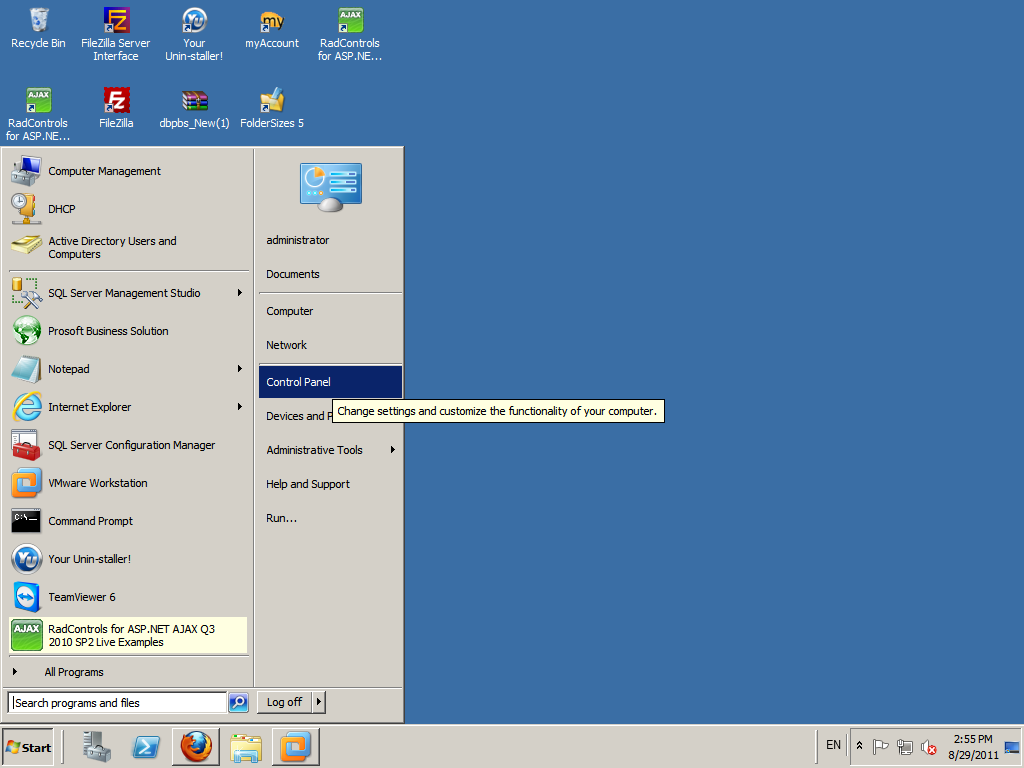Click Firefox icon in taskbar

click(196, 747)
